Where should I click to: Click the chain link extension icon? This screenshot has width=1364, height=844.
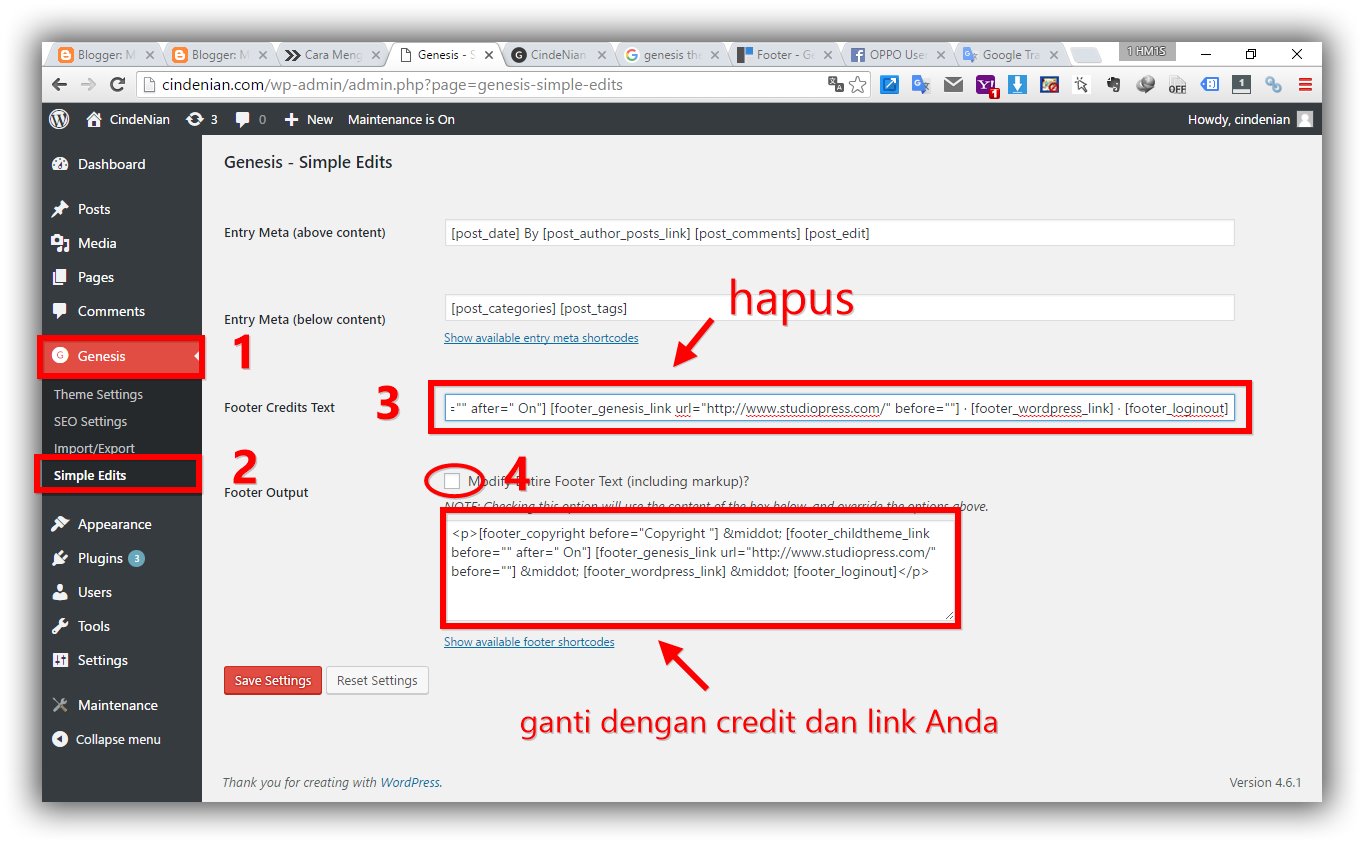pyautogui.click(x=1273, y=85)
